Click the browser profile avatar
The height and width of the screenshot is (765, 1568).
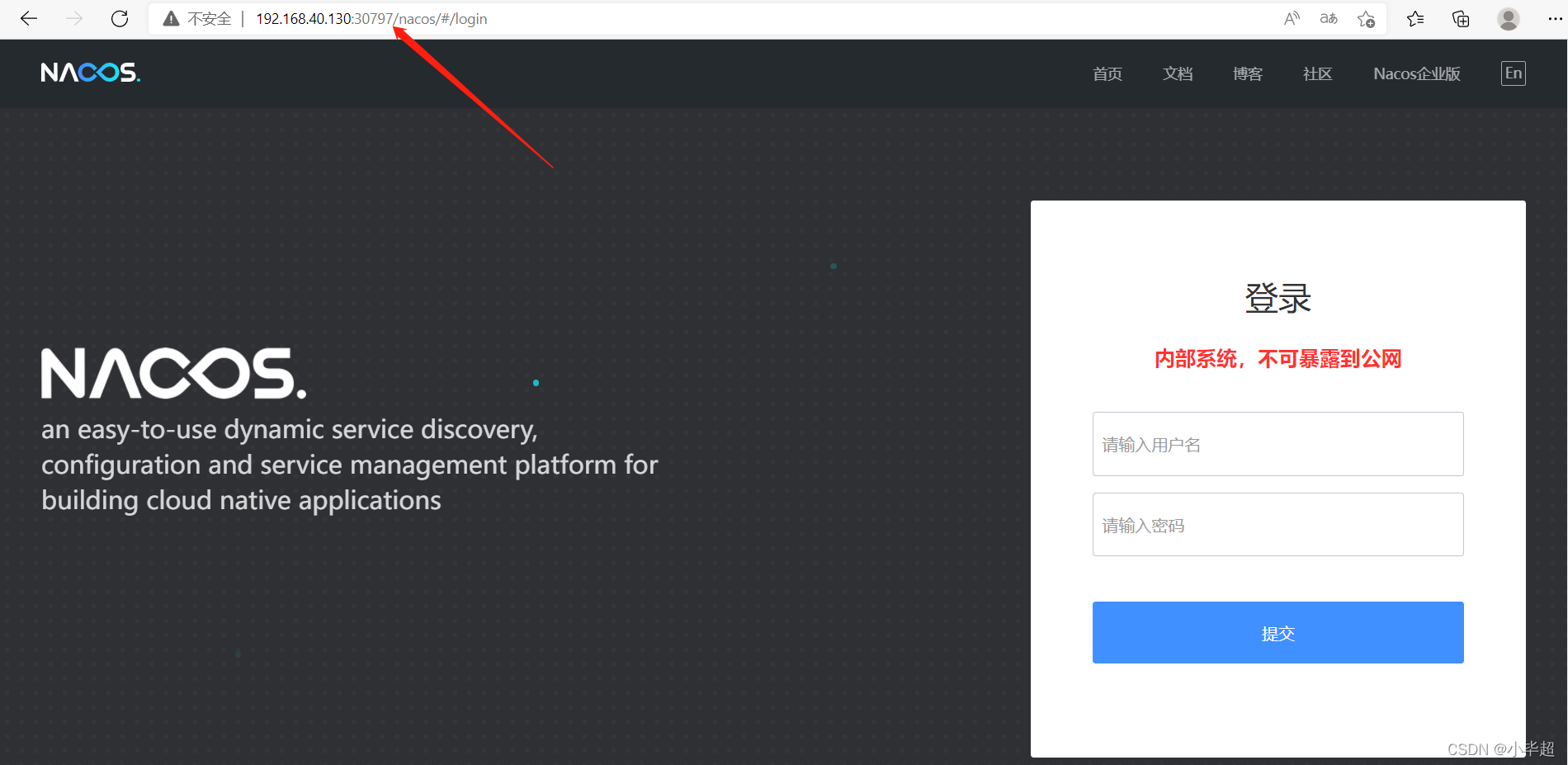1509,18
